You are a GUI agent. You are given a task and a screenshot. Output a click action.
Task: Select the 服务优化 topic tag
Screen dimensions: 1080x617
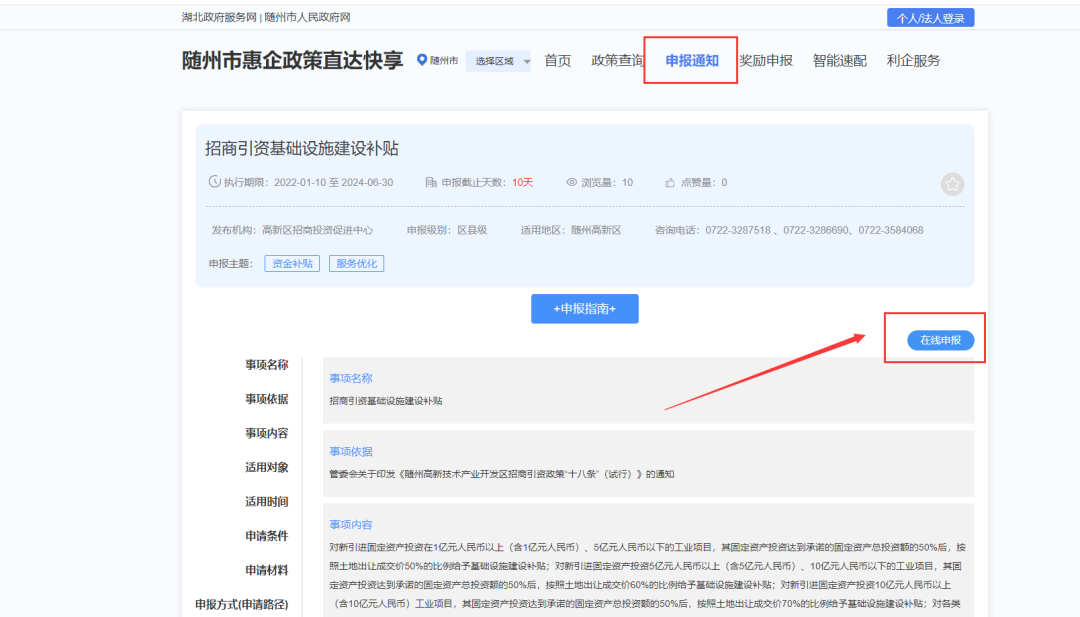tap(357, 264)
